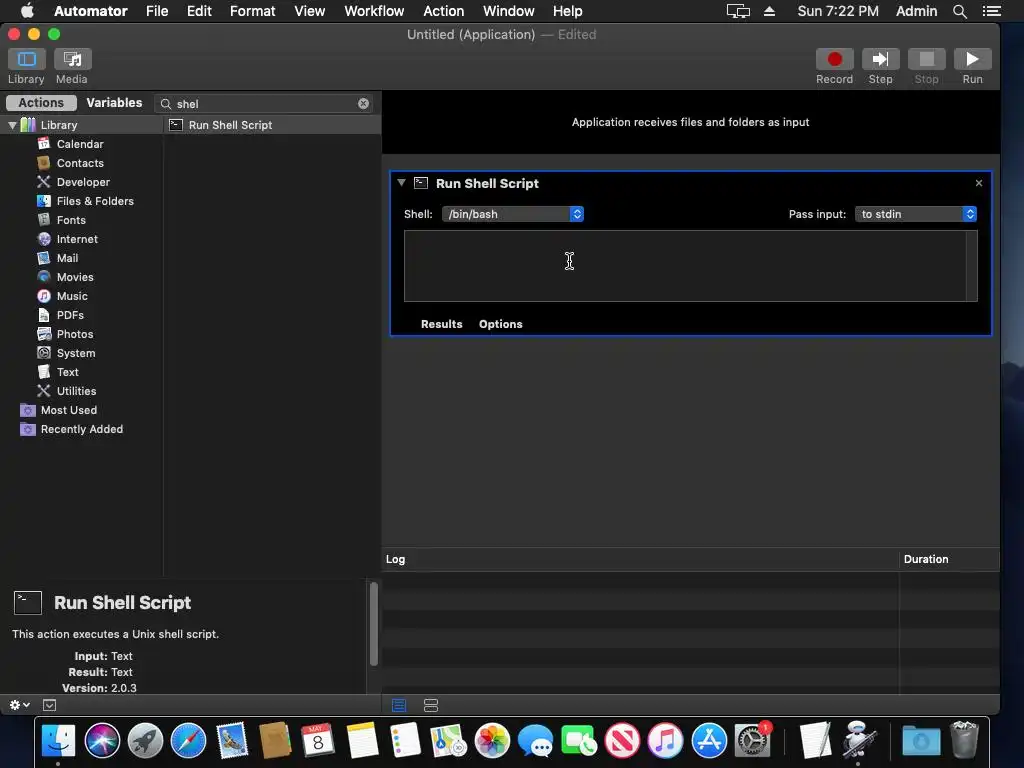Open the Trash in the Dock
The width and height of the screenshot is (1024, 768).
coord(965,741)
